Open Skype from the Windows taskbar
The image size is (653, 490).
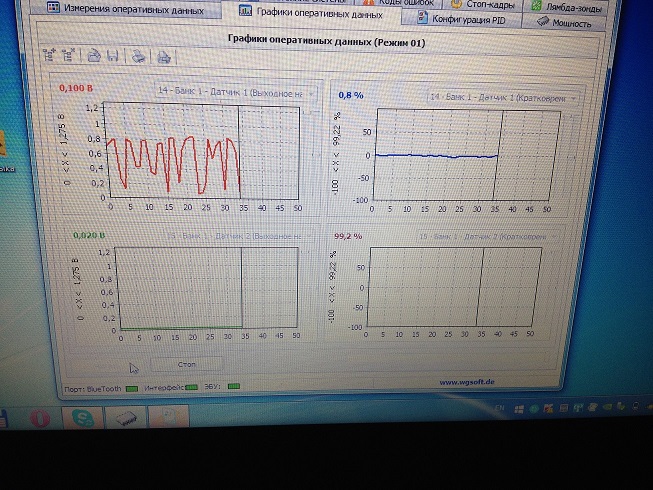point(81,416)
